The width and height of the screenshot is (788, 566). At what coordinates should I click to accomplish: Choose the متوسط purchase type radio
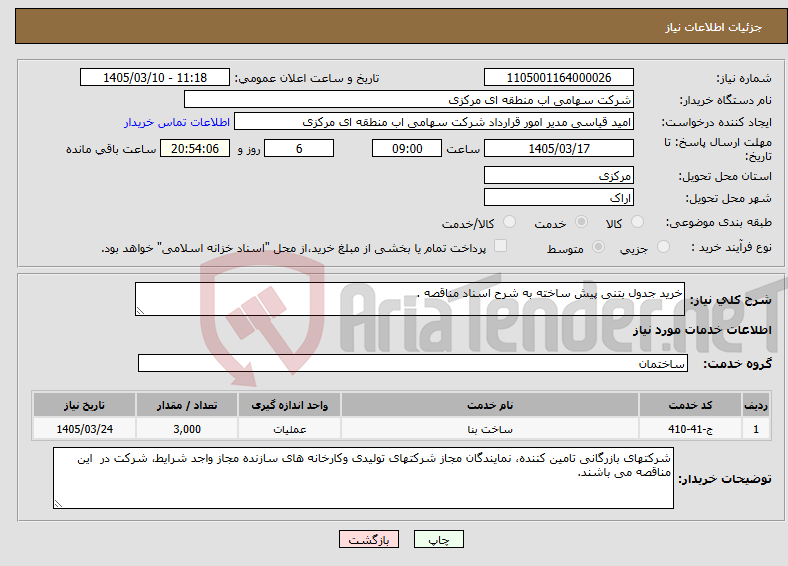point(599,247)
